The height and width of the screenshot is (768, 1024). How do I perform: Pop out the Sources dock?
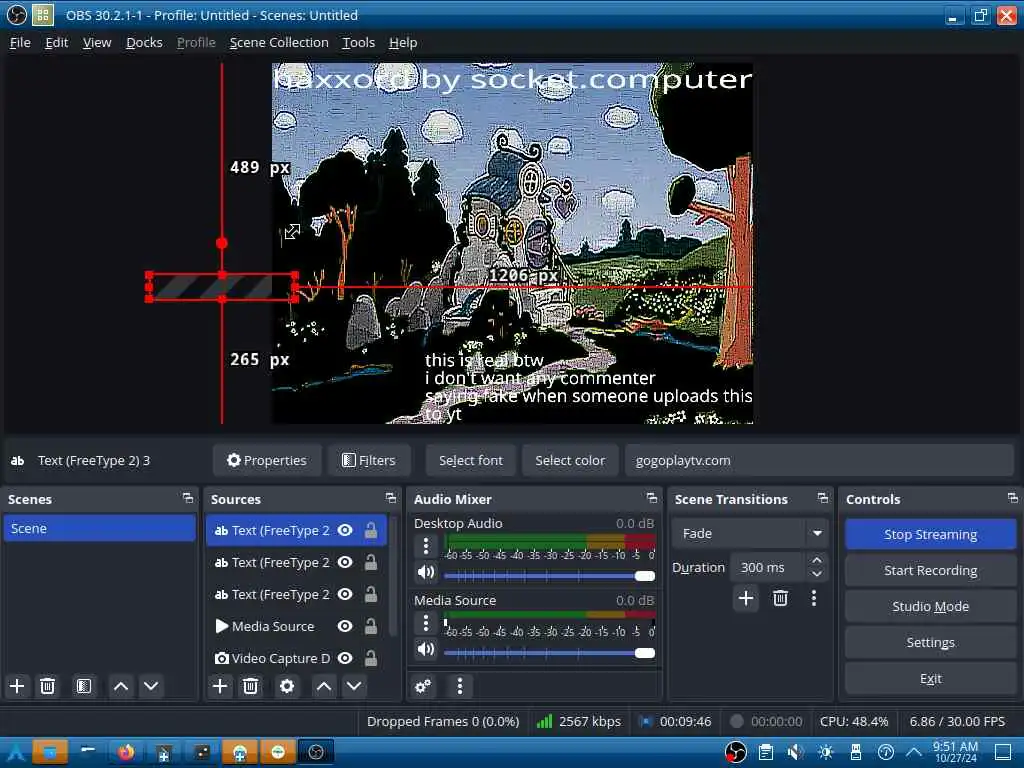pos(391,498)
